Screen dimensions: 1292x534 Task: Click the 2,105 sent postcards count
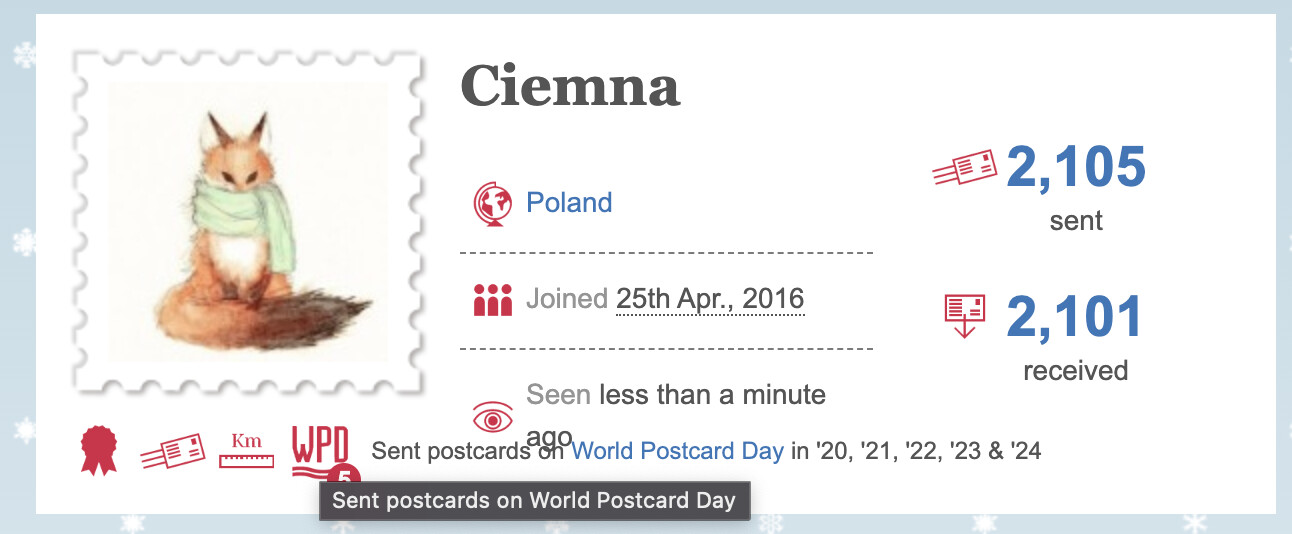click(1076, 167)
